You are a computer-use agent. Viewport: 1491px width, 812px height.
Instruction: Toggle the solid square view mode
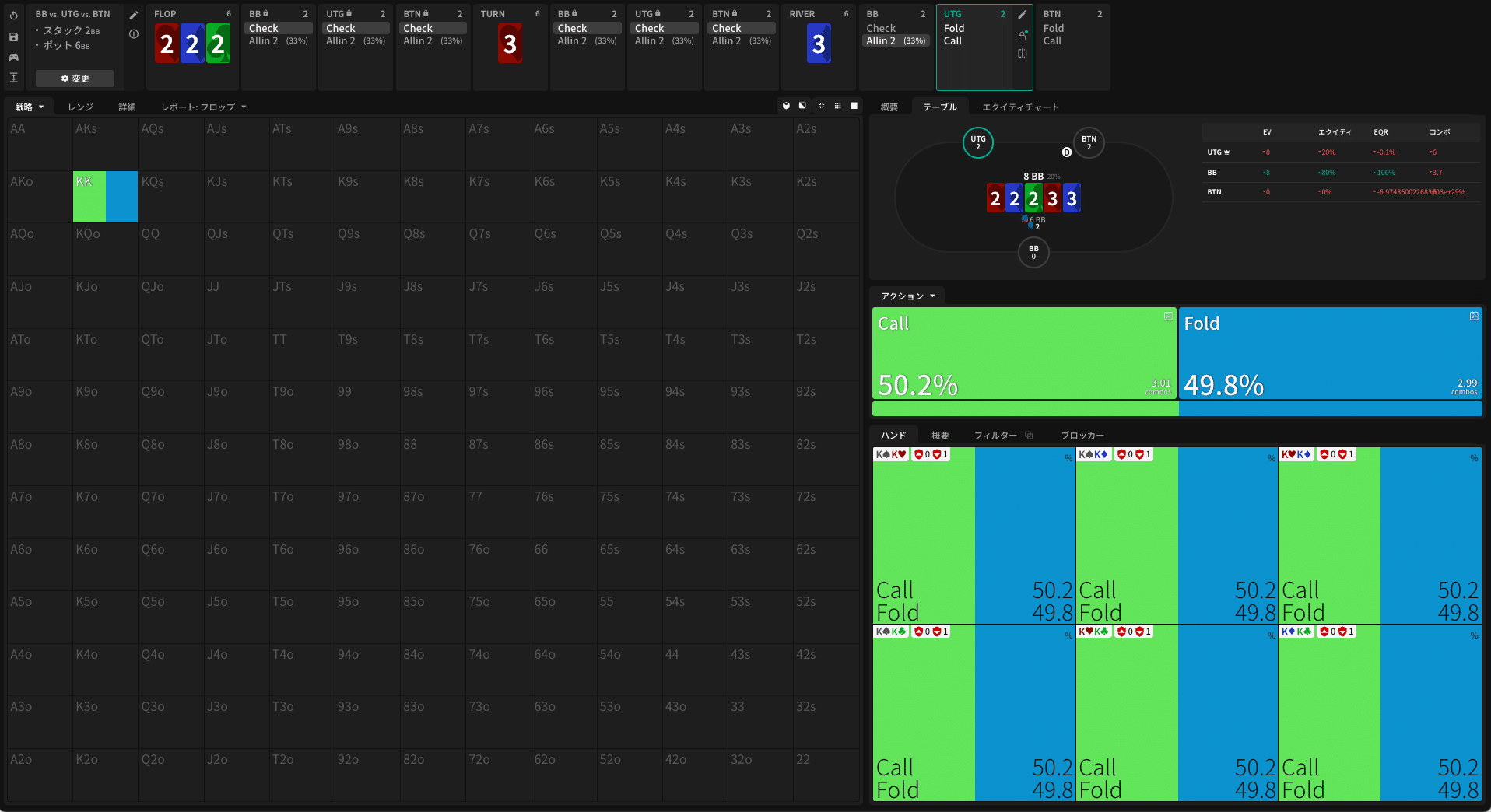pos(854,106)
